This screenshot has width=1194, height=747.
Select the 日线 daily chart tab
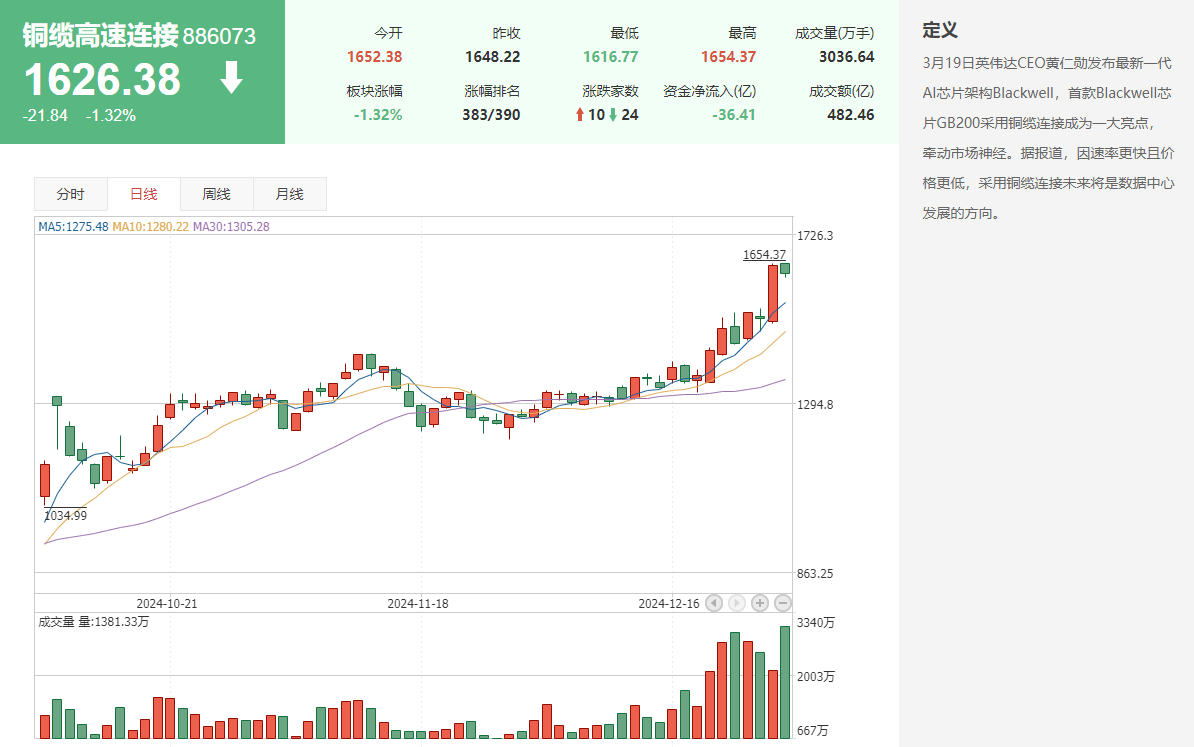[x=143, y=194]
